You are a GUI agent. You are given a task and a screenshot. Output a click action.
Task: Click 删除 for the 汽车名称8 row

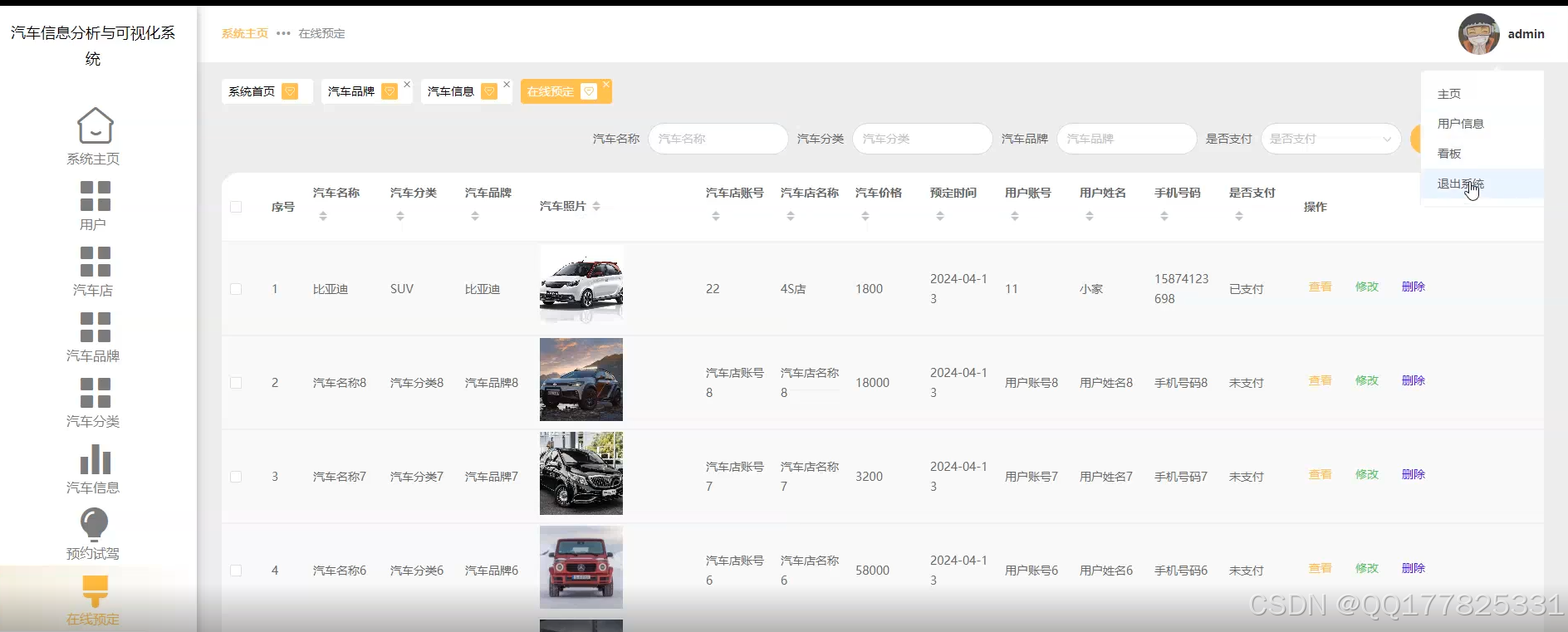(x=1414, y=380)
